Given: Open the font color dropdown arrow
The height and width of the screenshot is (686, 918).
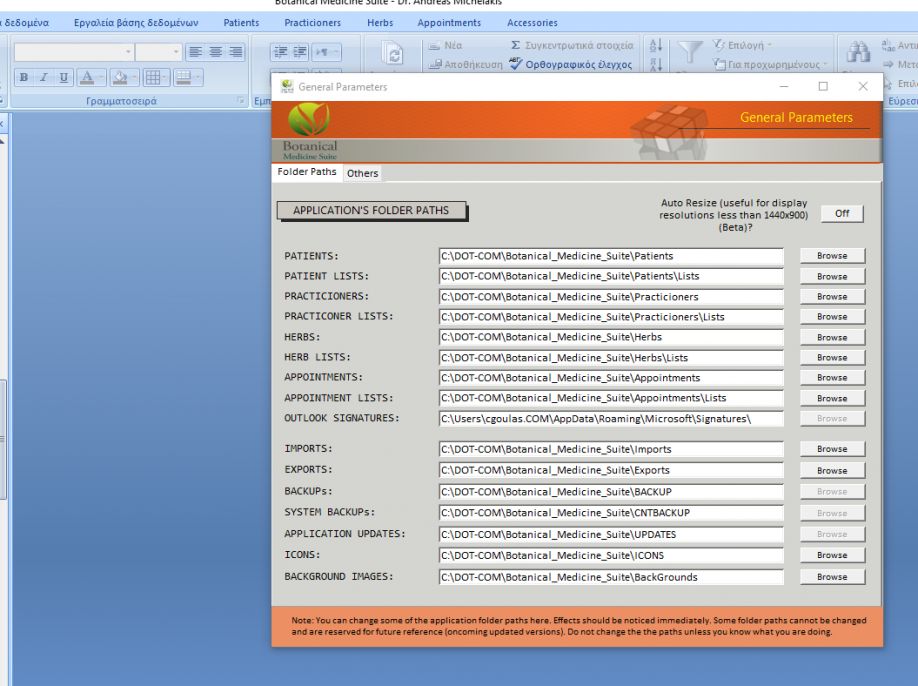Looking at the screenshot, I should coord(101,77).
